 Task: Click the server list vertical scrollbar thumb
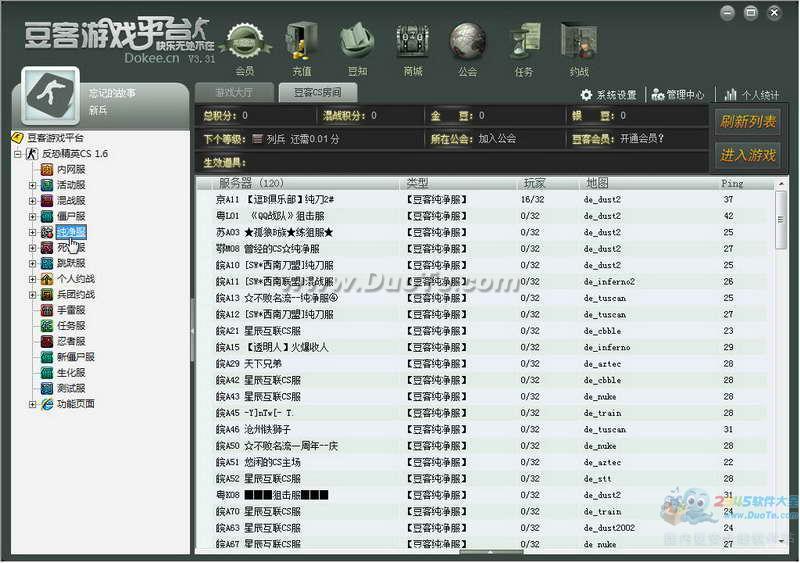[781, 220]
